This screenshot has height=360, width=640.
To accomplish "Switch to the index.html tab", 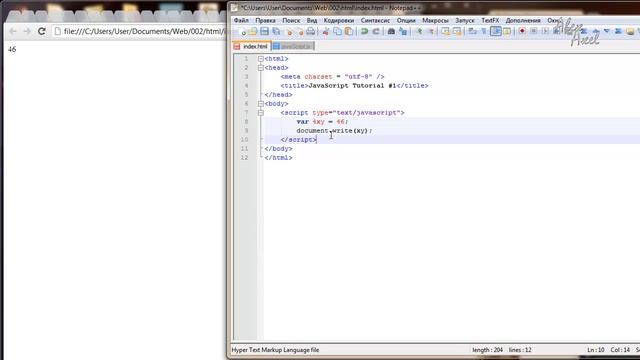I will (251, 47).
